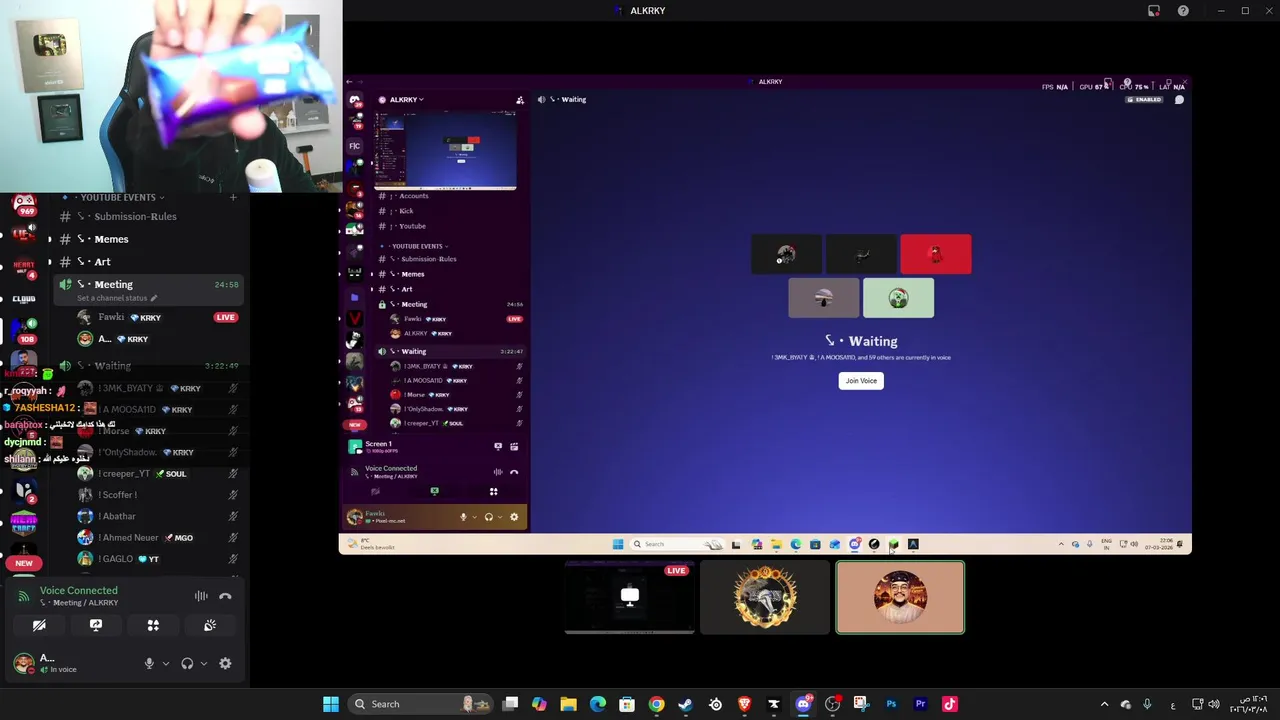Viewport: 1280px width, 720px height.
Task: Click the NEW unread indicator pill
Action: point(24,563)
